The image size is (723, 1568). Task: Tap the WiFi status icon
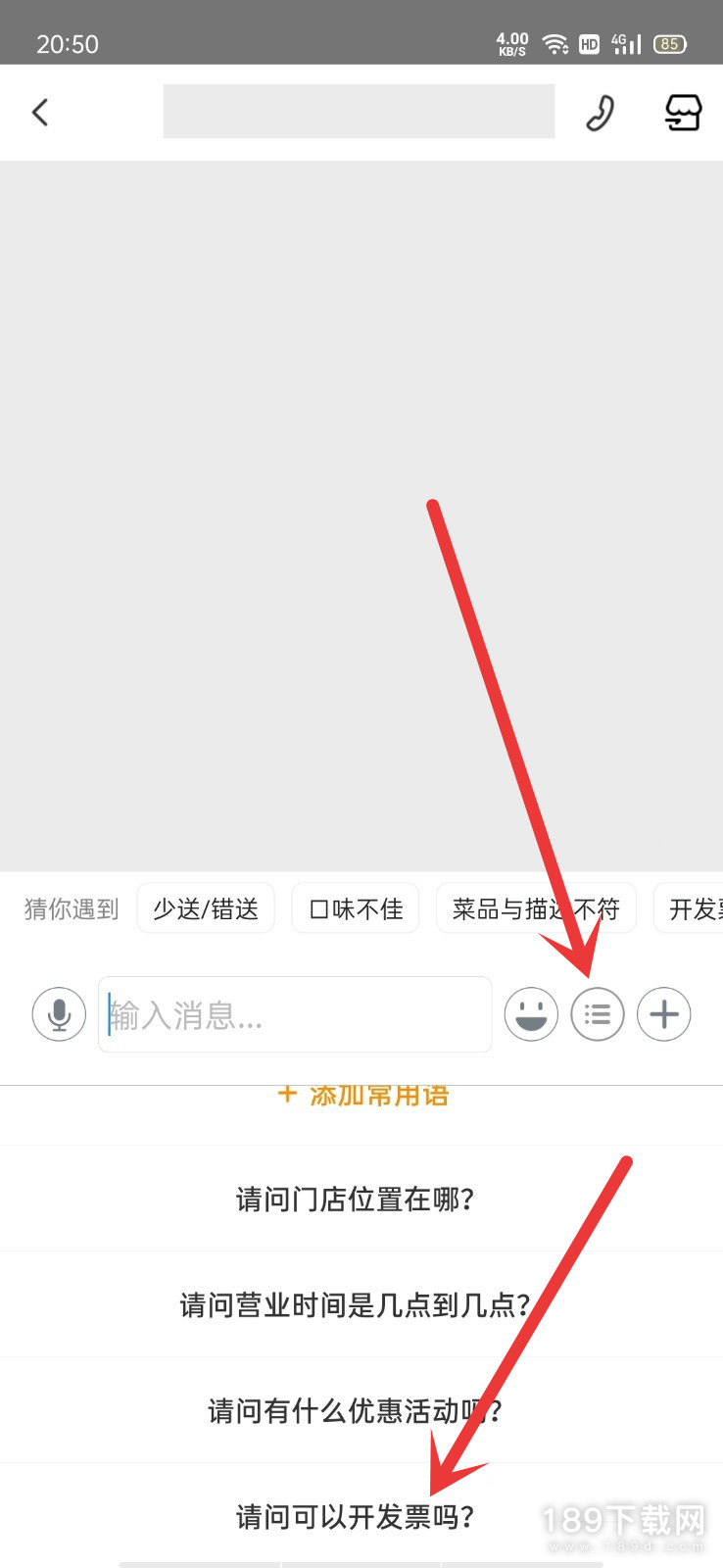pos(555,44)
